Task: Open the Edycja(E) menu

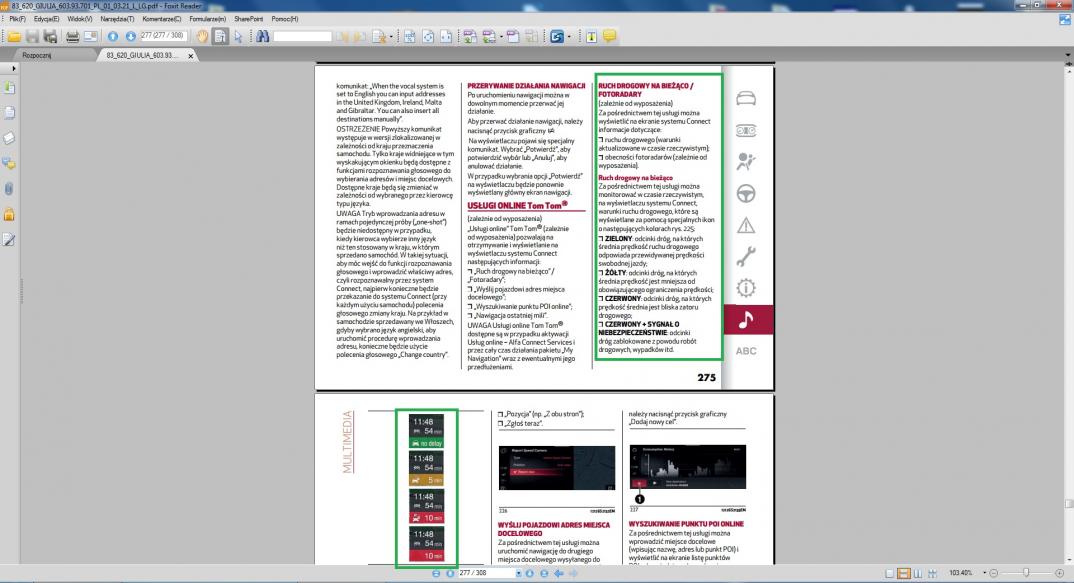Action: click(x=46, y=19)
